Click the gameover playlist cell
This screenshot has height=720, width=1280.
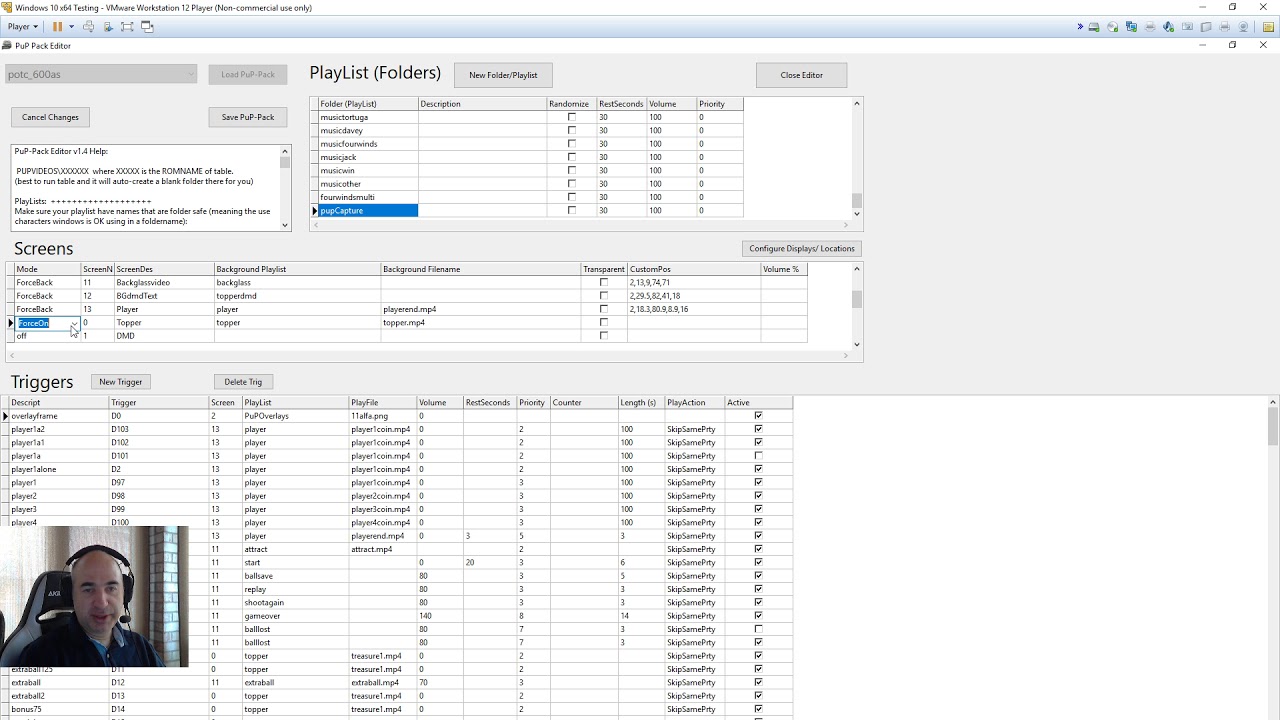tap(295, 616)
